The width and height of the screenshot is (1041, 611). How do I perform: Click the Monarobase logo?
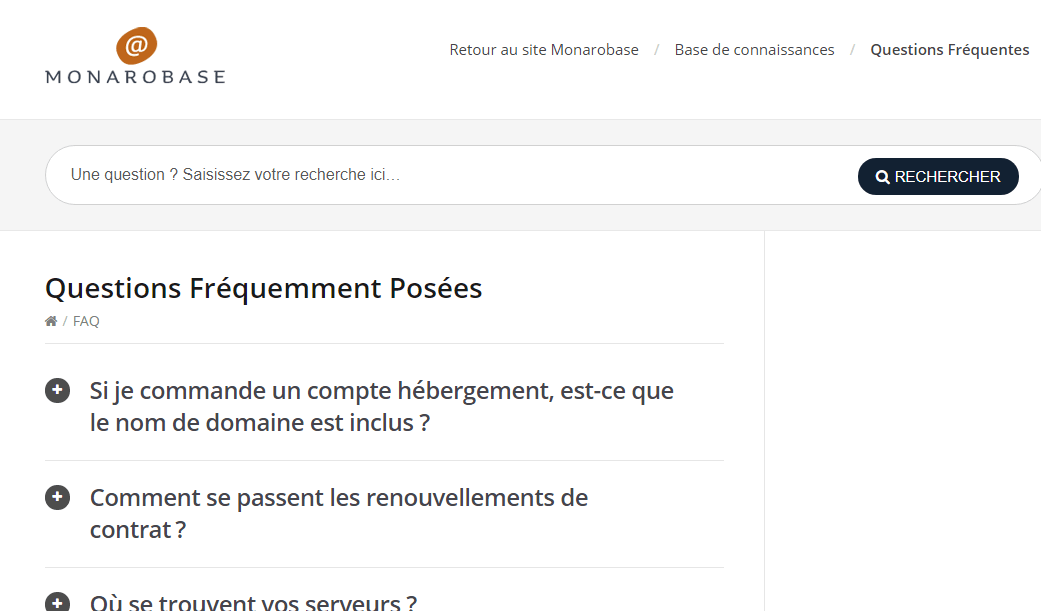(135, 56)
